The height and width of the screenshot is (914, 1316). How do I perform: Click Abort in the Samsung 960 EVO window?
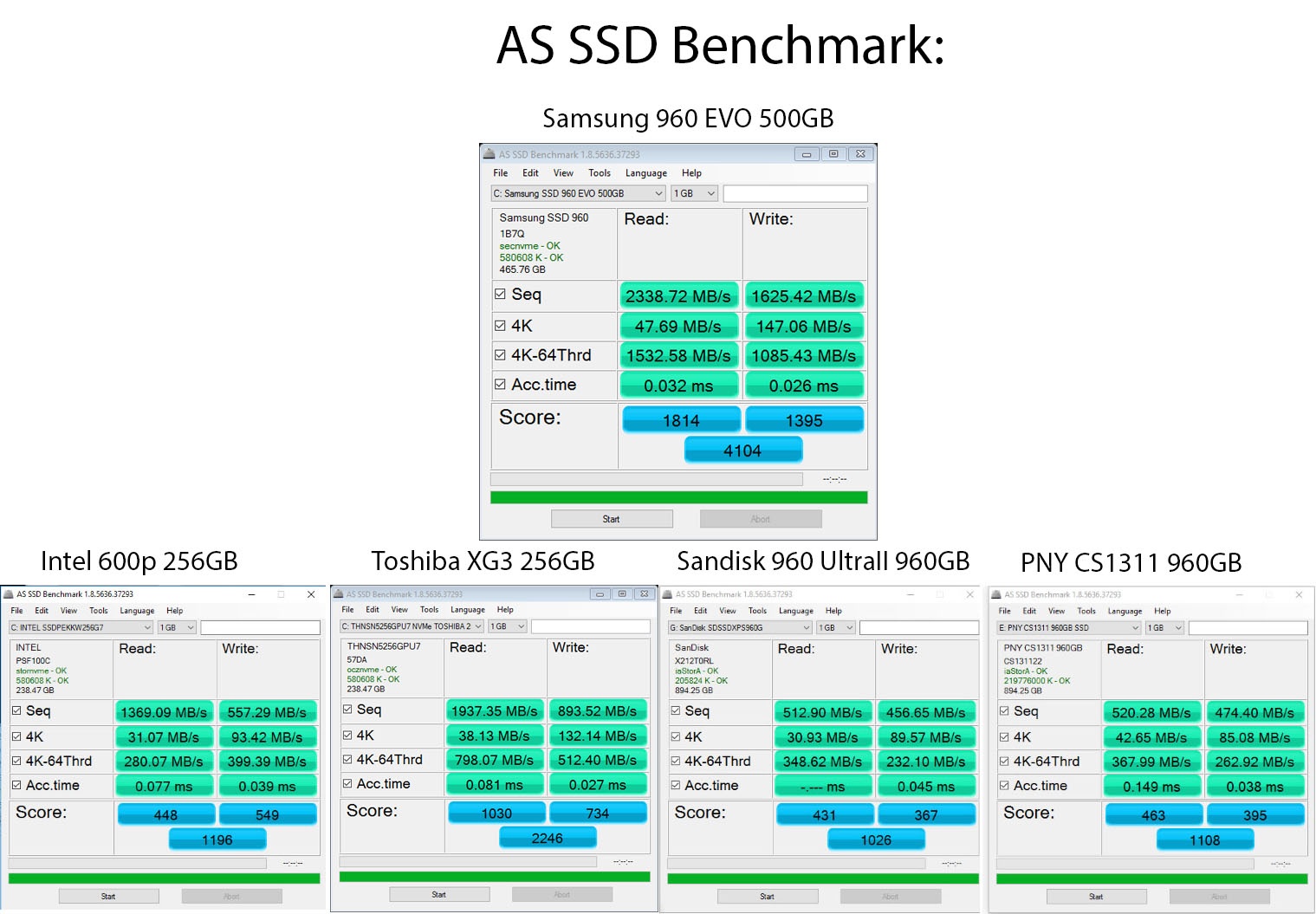coord(761,519)
